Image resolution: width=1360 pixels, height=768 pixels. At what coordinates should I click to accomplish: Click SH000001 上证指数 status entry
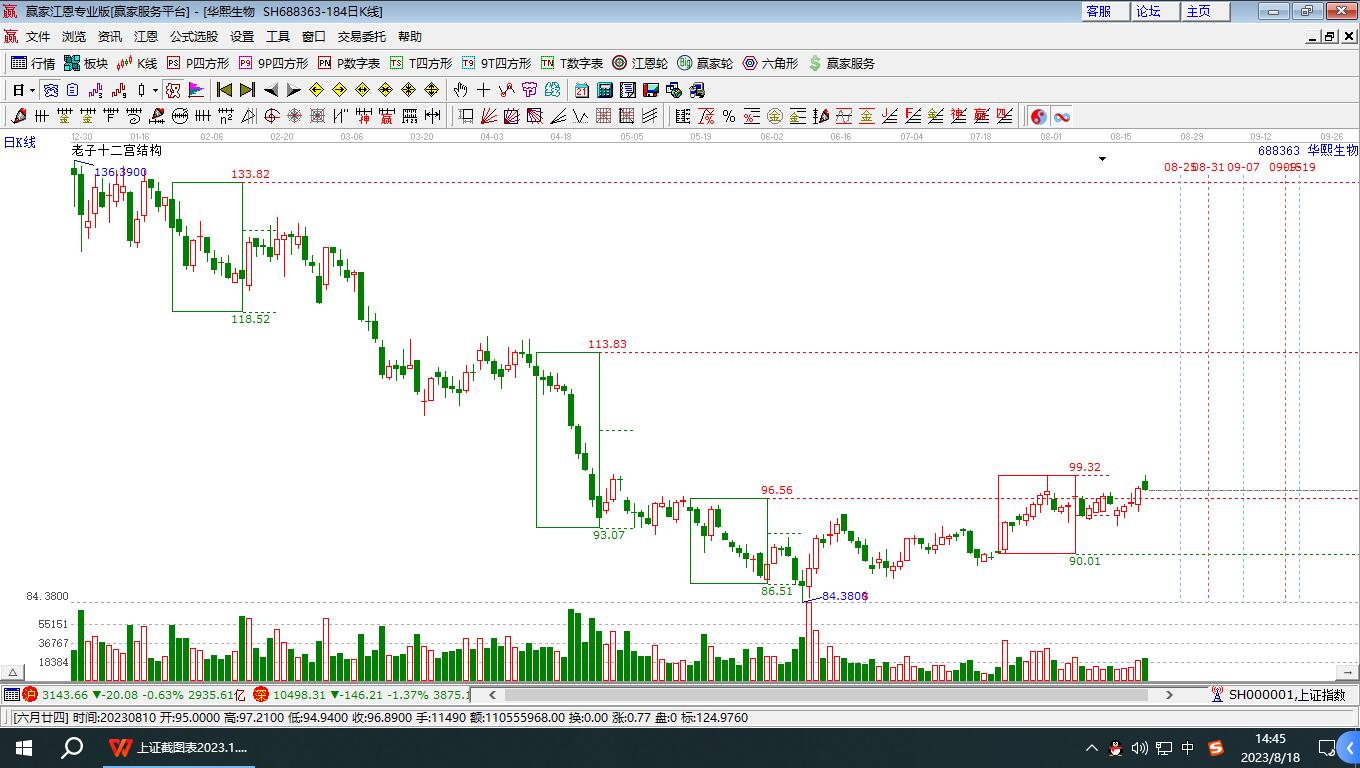pos(1287,695)
